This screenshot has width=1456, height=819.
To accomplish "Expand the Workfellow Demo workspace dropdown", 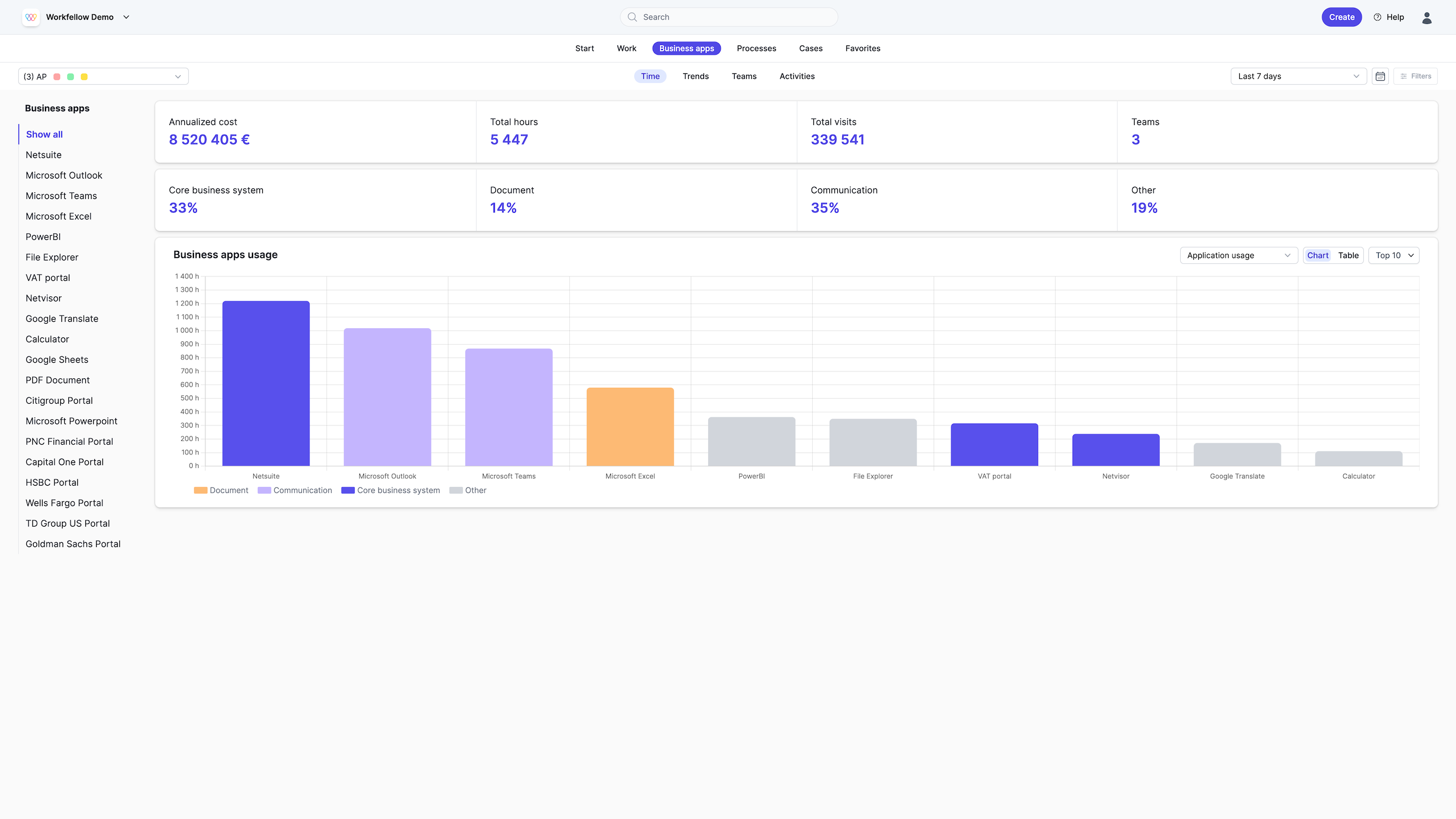I will (x=126, y=17).
